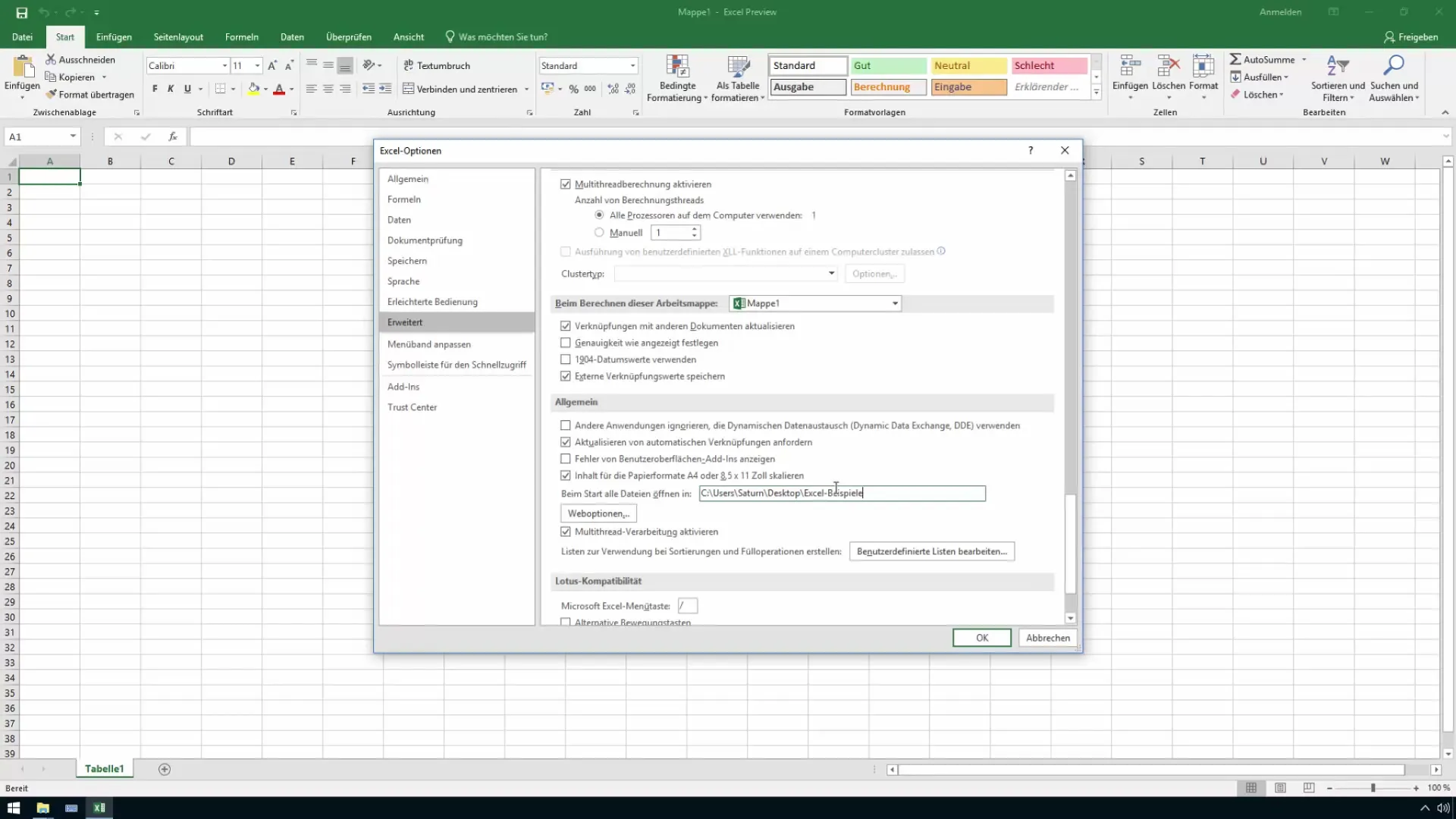Open Als Tabelle formatieren icon
This screenshot has width=1456, height=819.
(738, 67)
